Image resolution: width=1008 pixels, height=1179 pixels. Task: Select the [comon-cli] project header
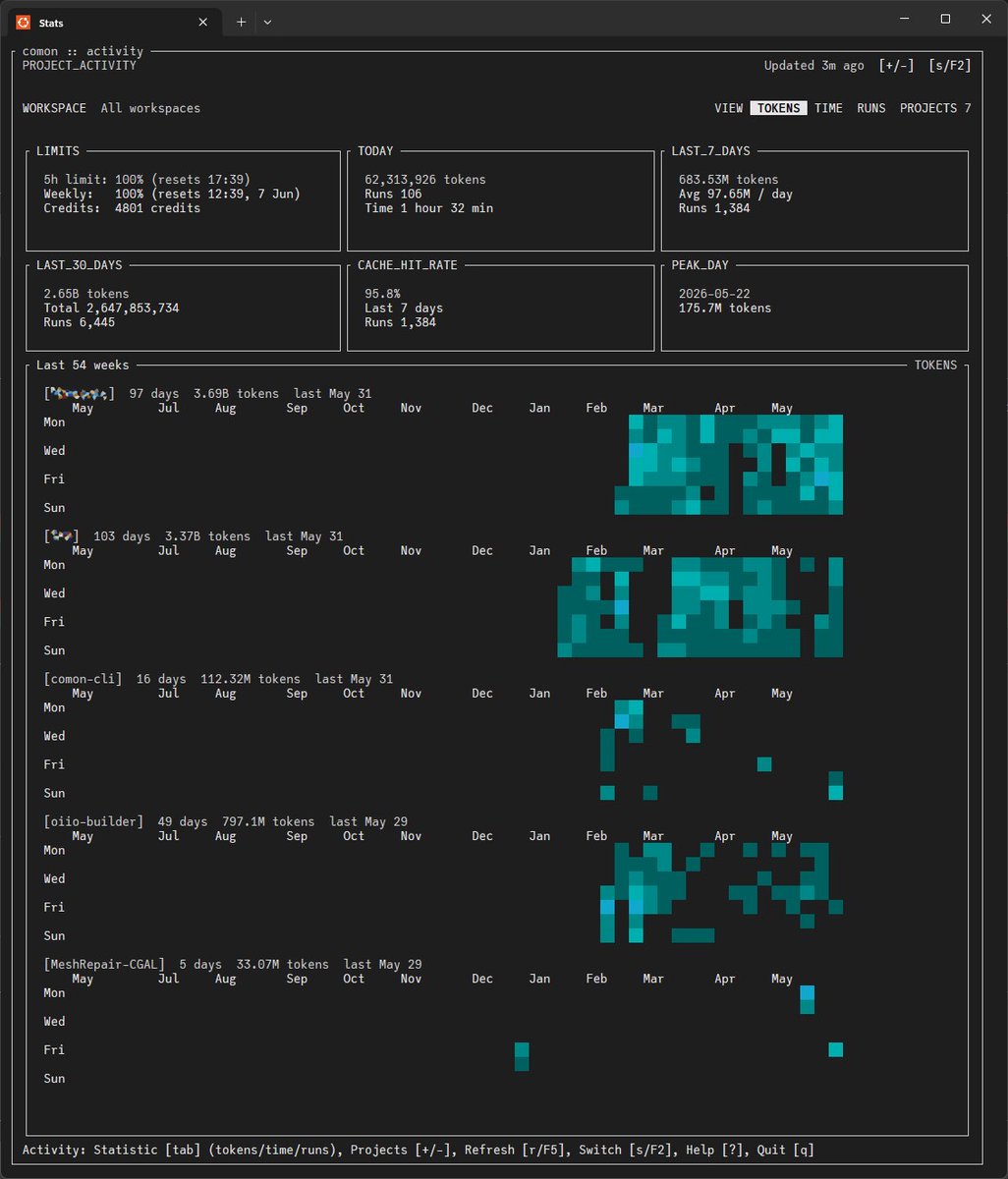[83, 679]
